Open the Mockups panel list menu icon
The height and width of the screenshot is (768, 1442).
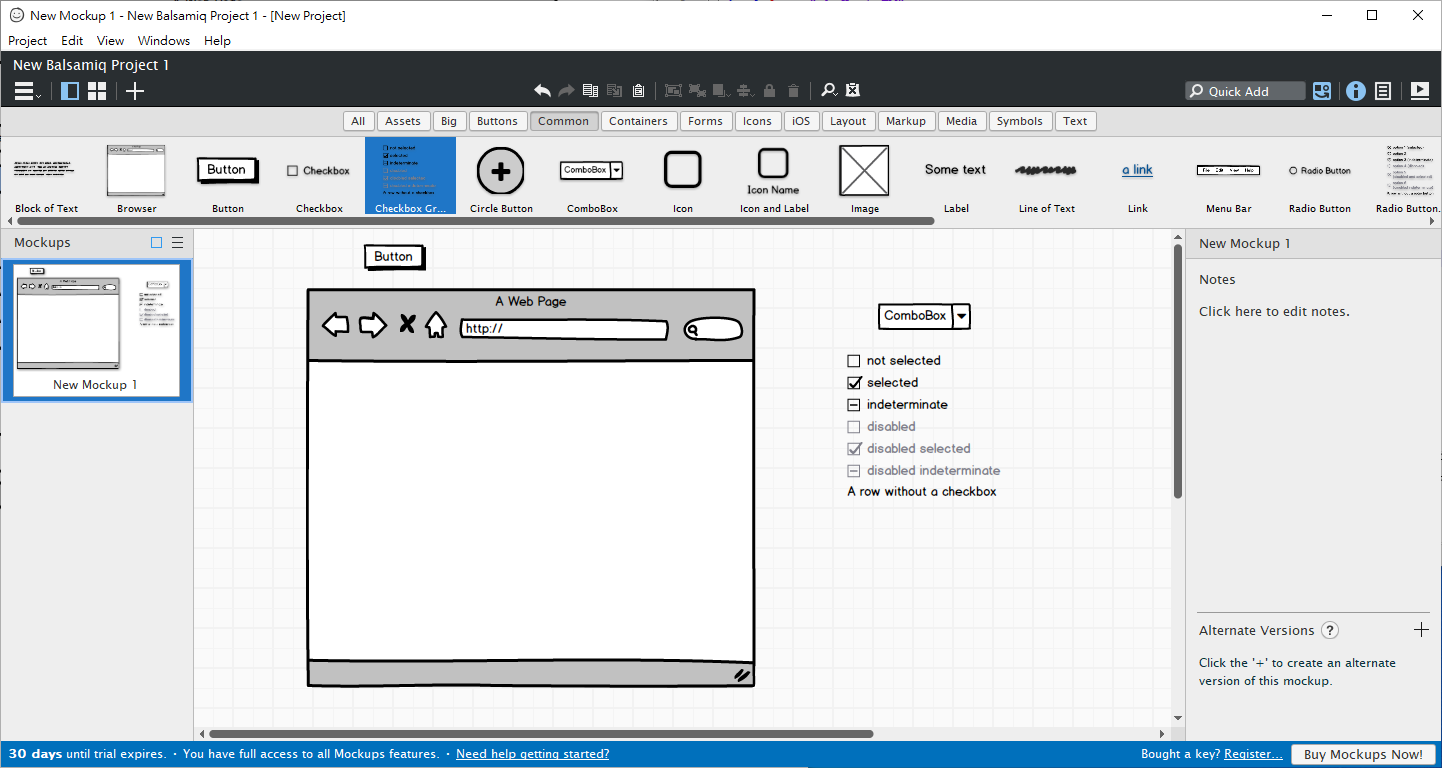point(177,243)
